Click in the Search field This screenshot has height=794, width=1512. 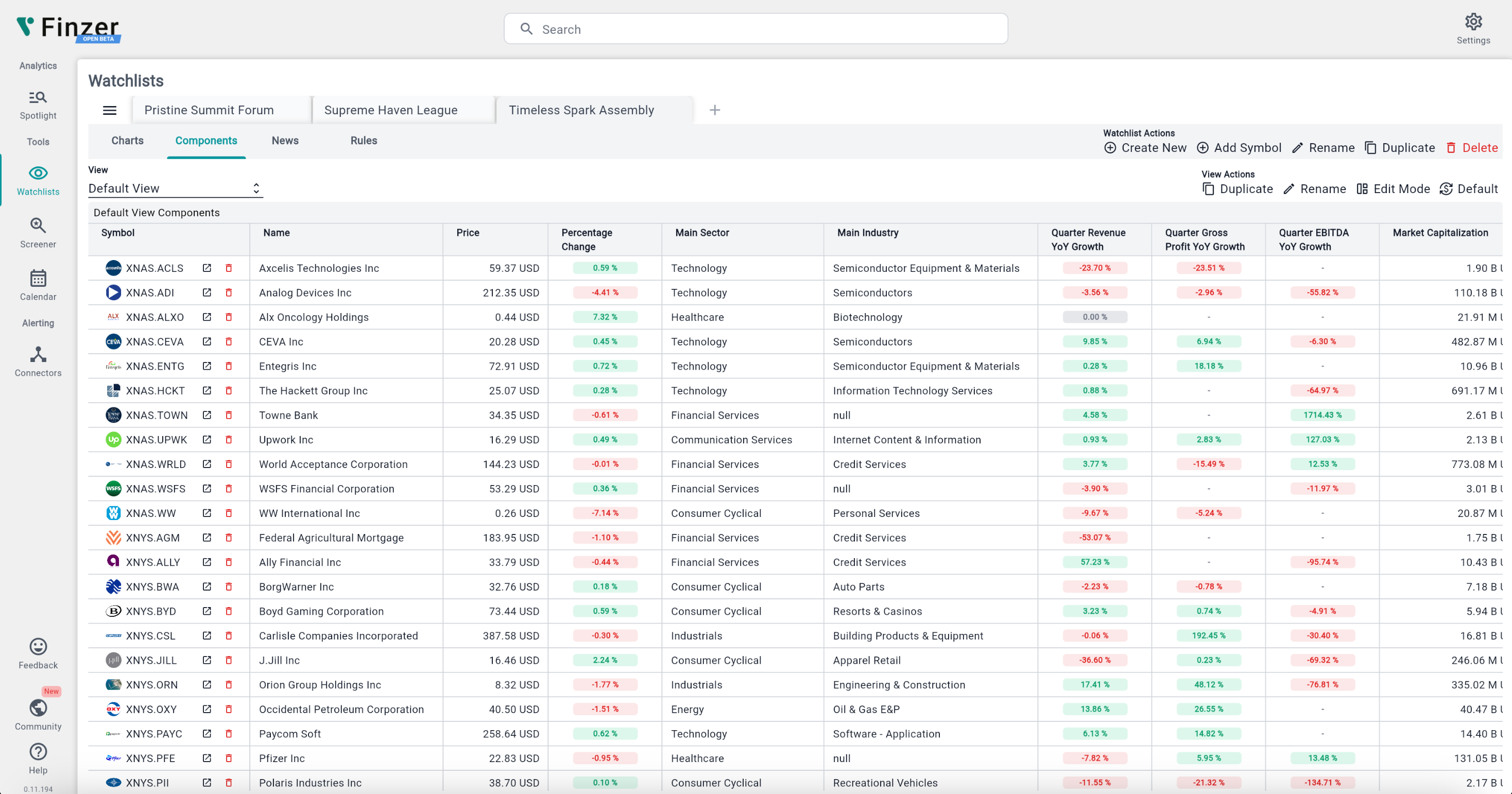click(755, 29)
